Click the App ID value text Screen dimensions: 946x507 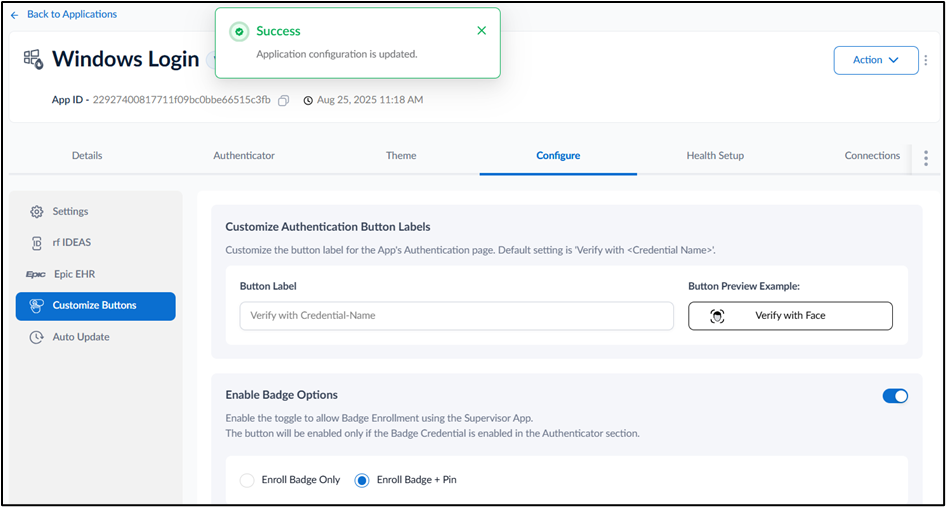[182, 100]
